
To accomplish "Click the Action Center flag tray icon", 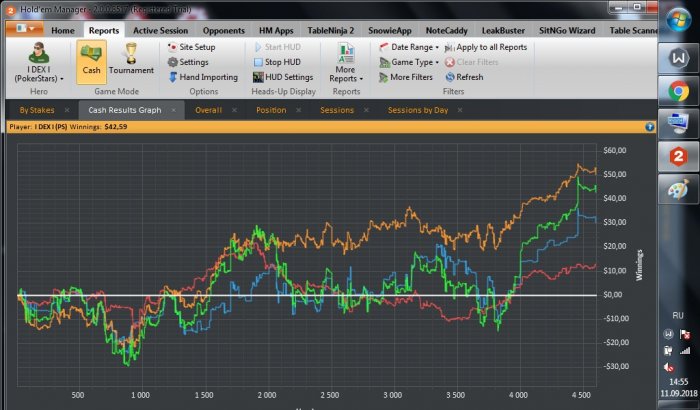I will (685, 334).
